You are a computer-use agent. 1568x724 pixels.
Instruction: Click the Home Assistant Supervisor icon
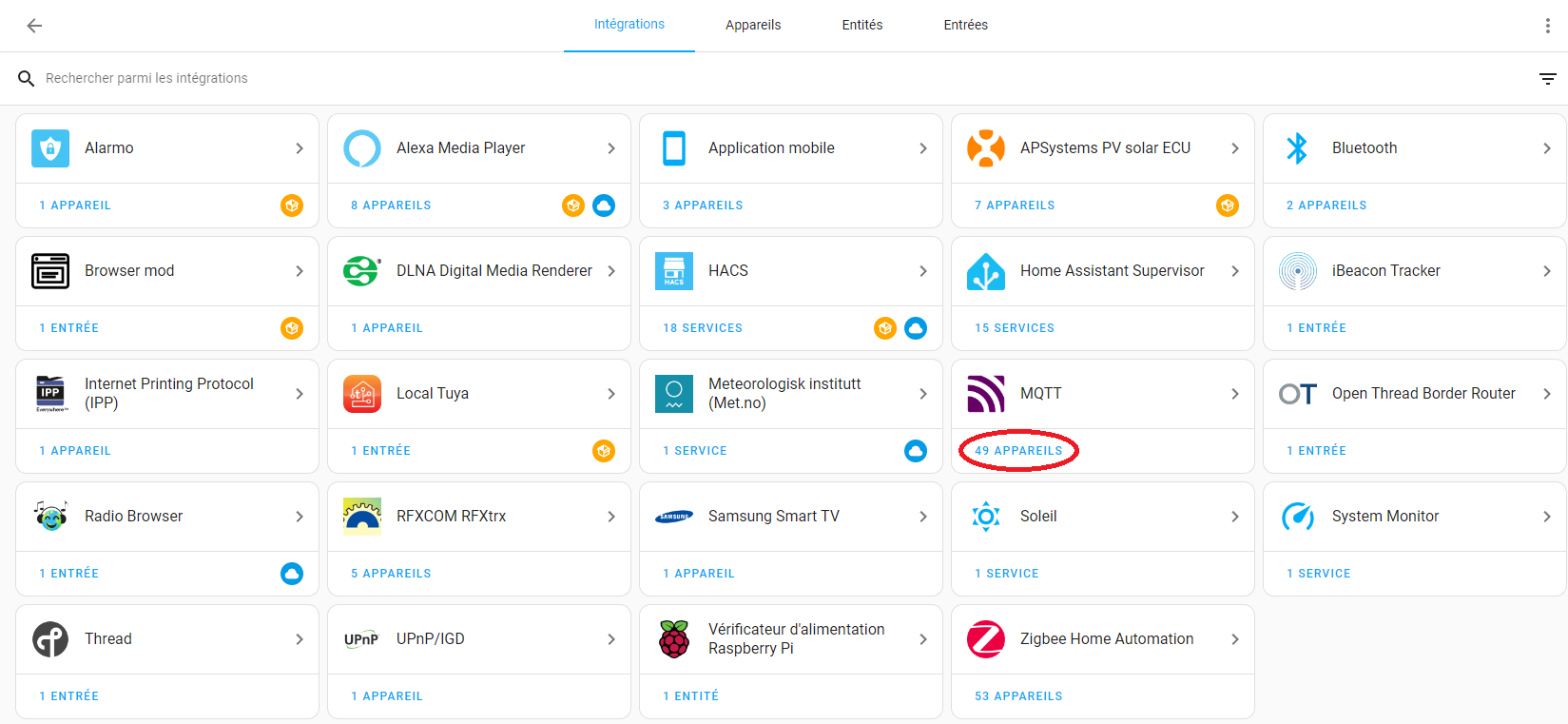coord(986,271)
